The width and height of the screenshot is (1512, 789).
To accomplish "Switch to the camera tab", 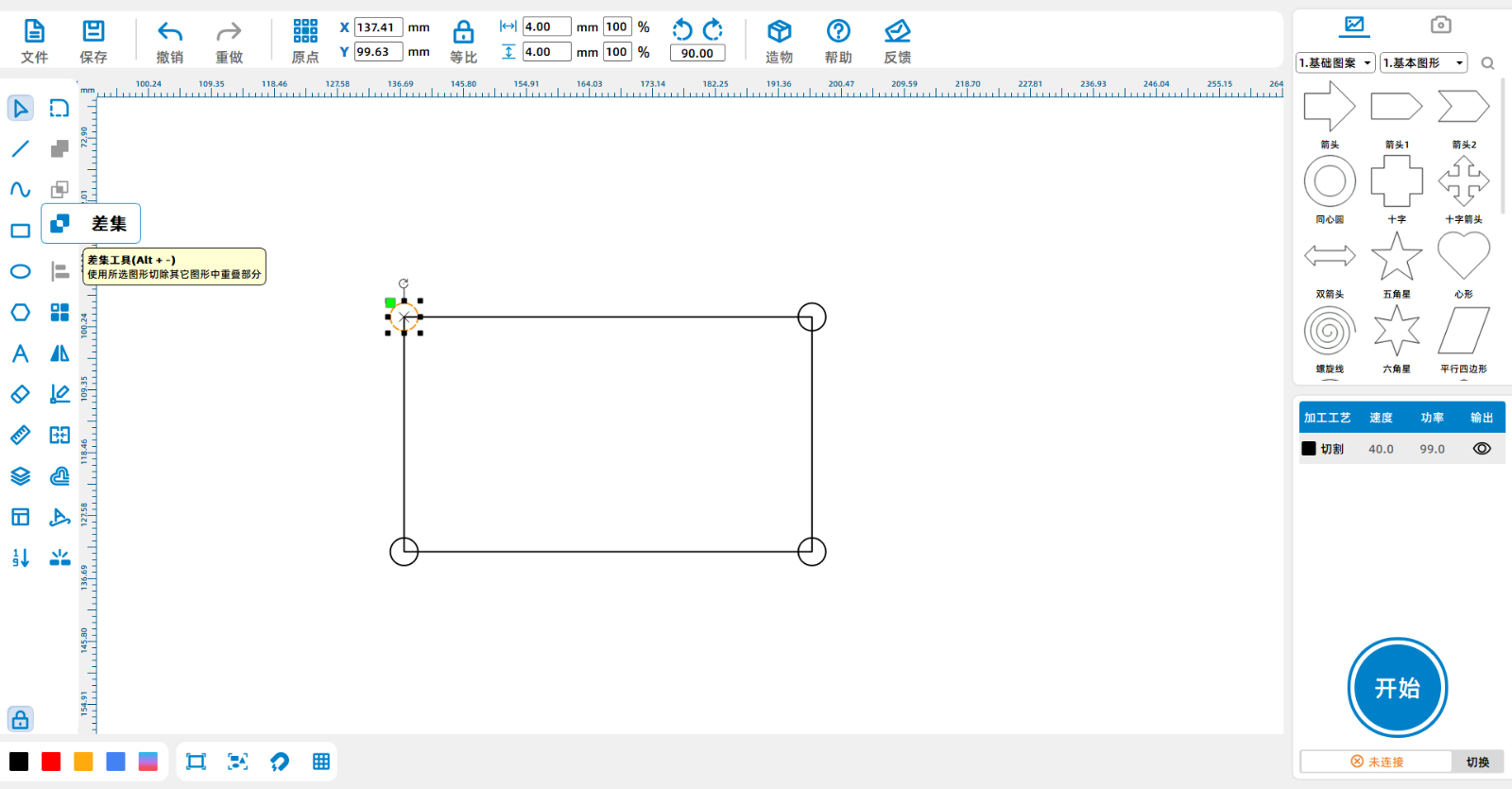I will coord(1440,25).
